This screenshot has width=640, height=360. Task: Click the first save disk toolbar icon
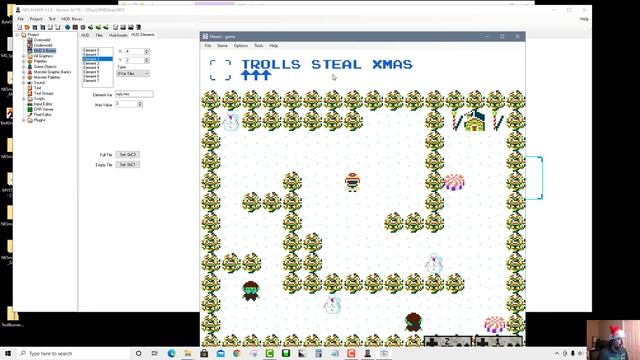(x=35, y=27)
